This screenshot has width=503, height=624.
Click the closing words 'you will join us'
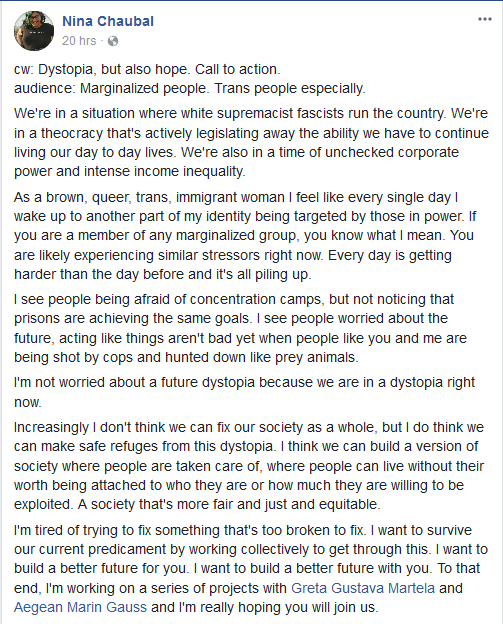click(327, 607)
